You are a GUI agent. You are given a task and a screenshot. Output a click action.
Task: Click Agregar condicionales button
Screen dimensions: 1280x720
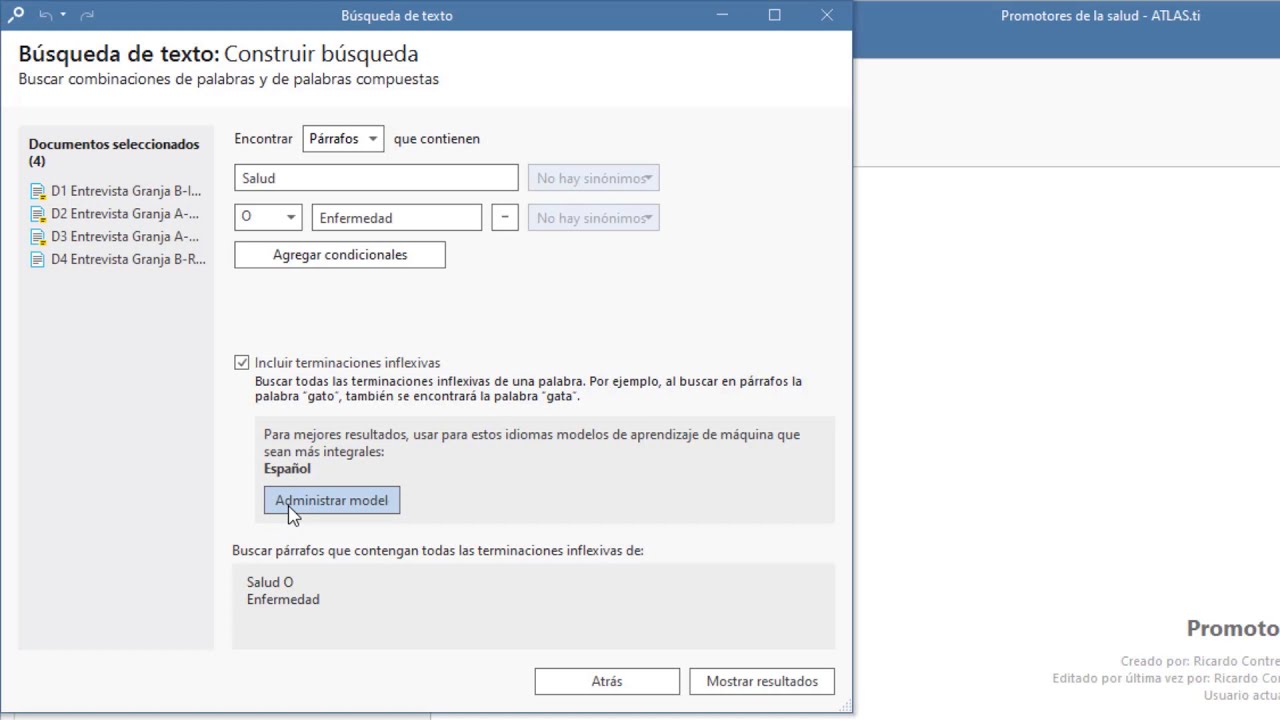[340, 255]
